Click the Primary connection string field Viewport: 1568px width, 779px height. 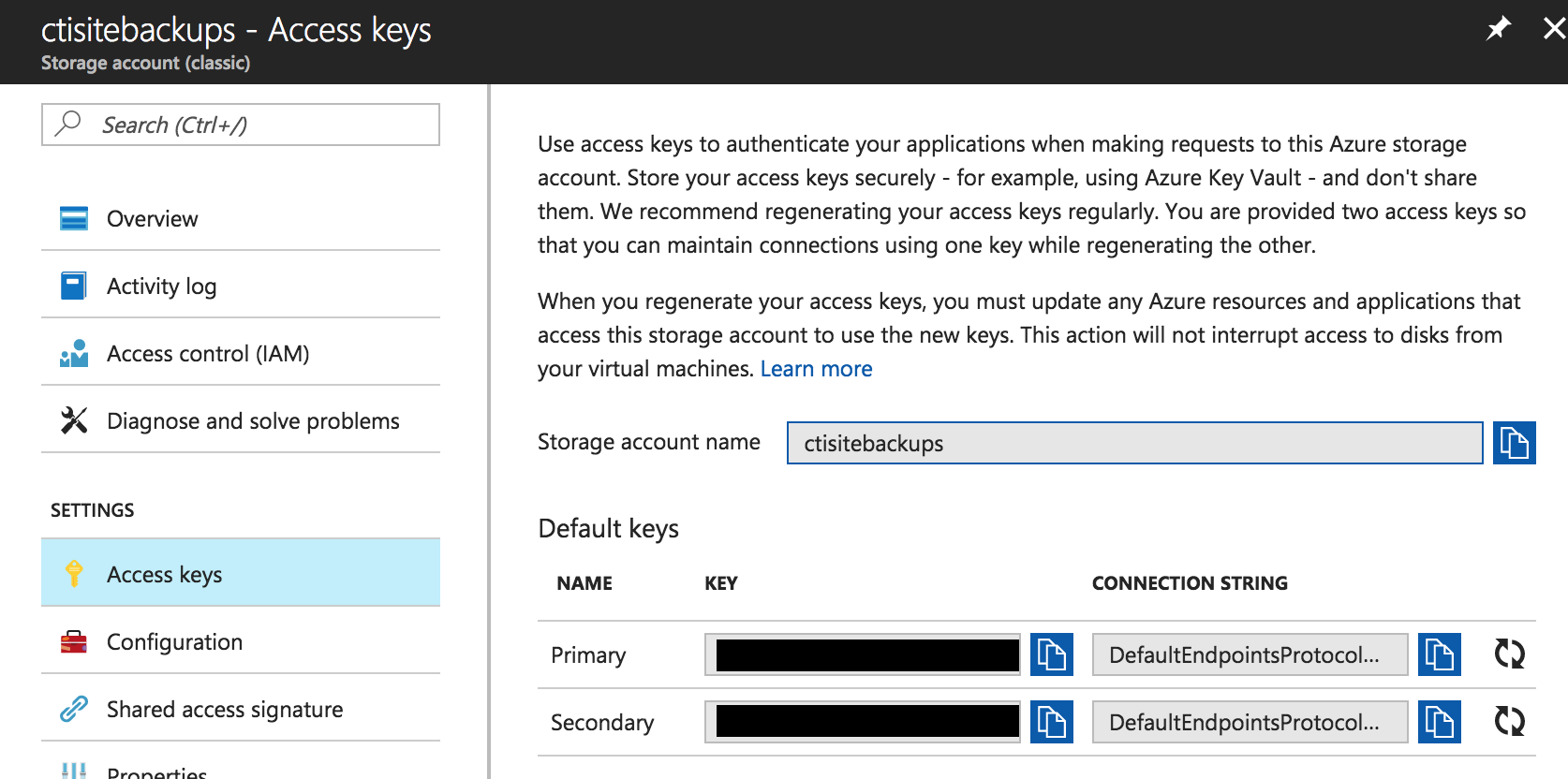1250,654
